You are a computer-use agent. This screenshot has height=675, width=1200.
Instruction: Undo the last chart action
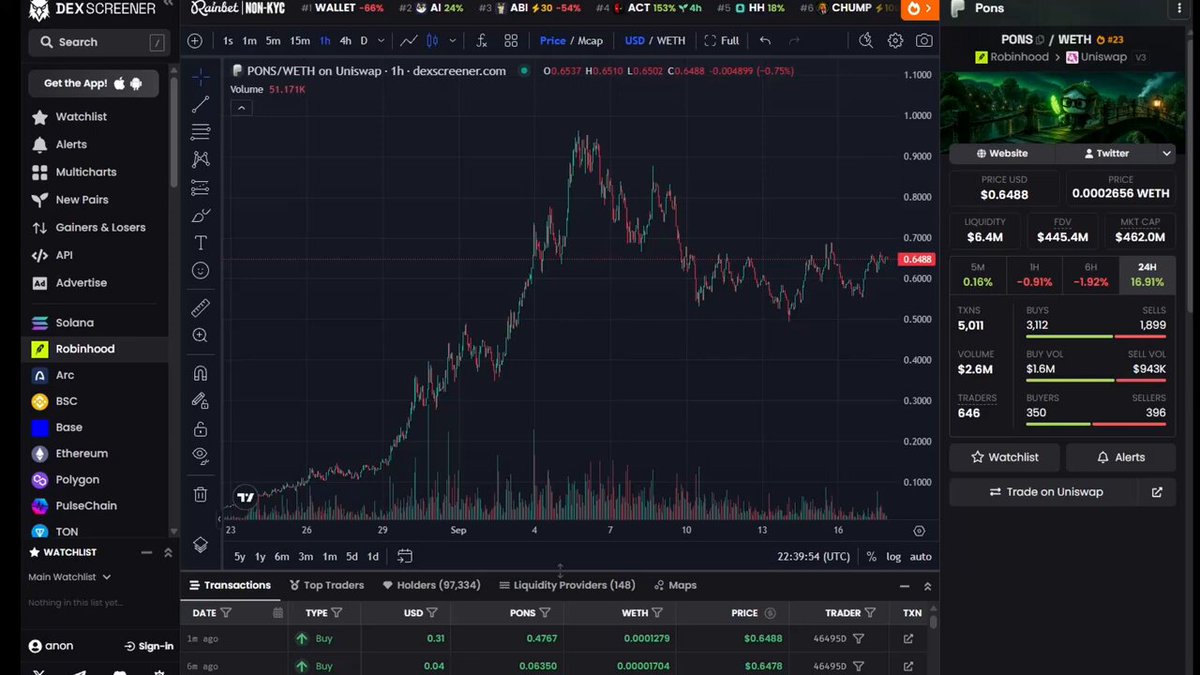[x=765, y=41]
